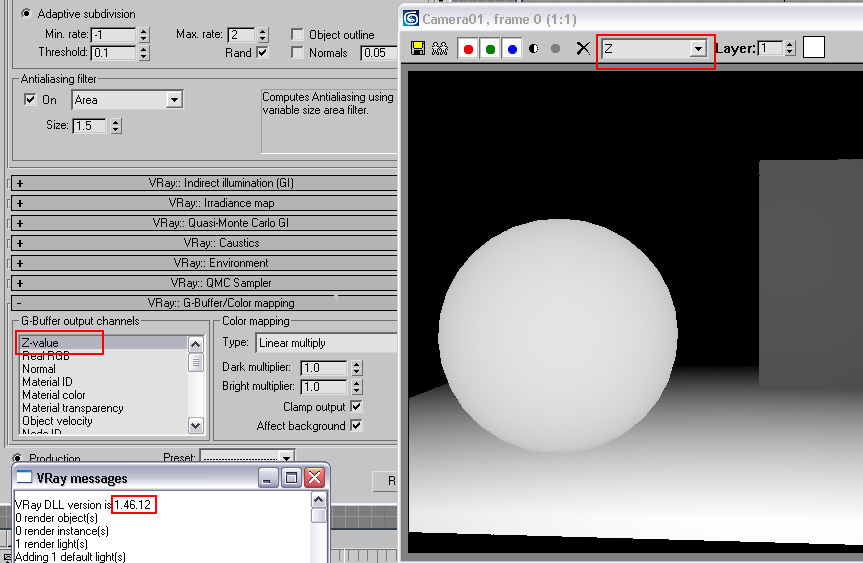Select the Adaptive subdivision radio button
This screenshot has width=863, height=563.
pos(25,13)
